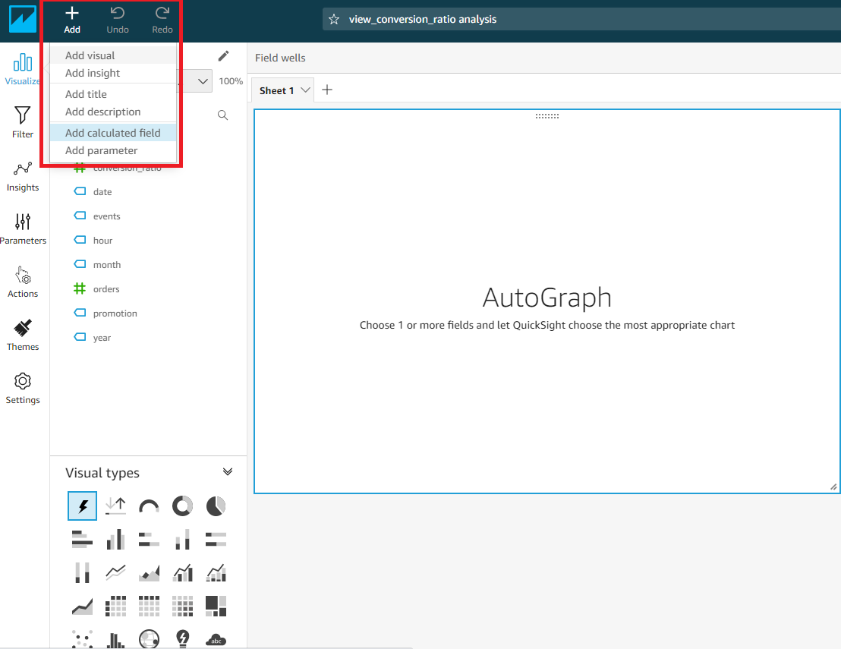Choose Add visual from menu
Screen dimensions: 841x649
pyautogui.click(x=113, y=55)
